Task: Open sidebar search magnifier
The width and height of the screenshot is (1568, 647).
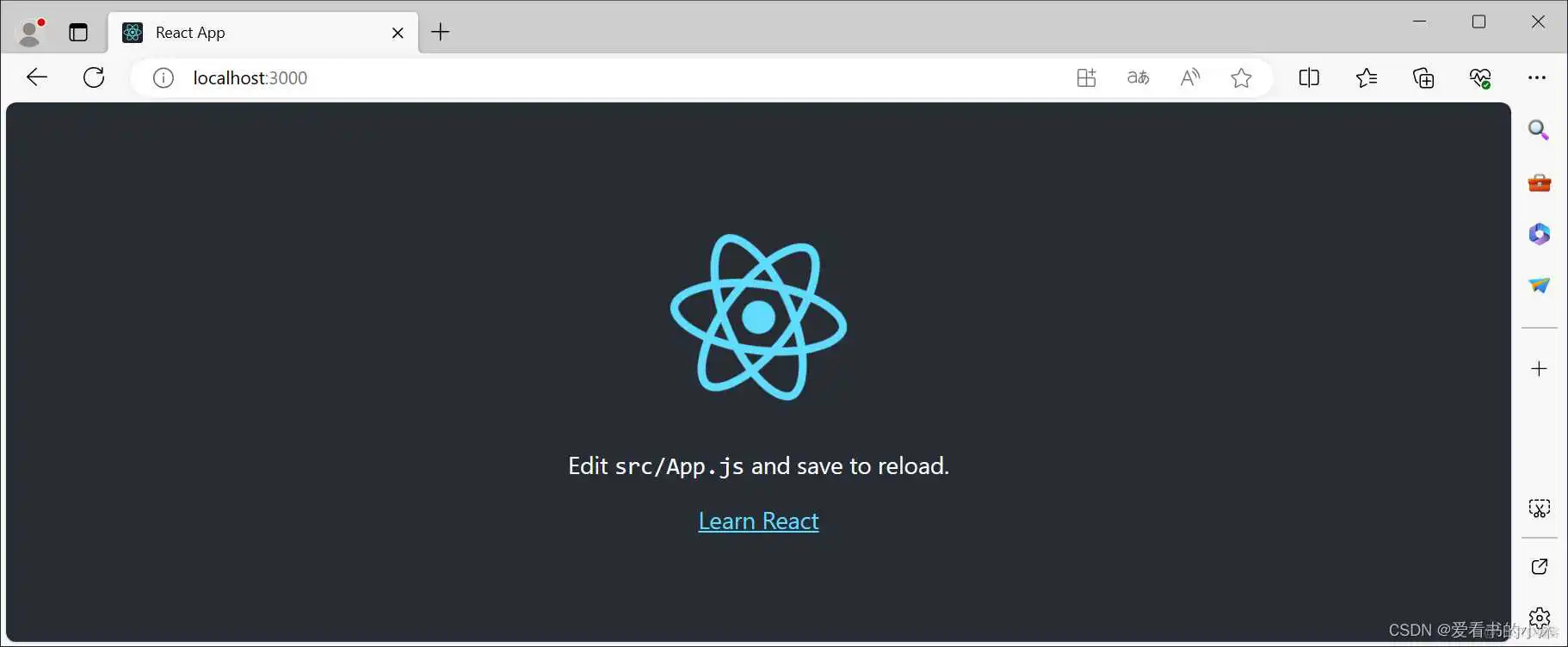Action: tap(1539, 130)
